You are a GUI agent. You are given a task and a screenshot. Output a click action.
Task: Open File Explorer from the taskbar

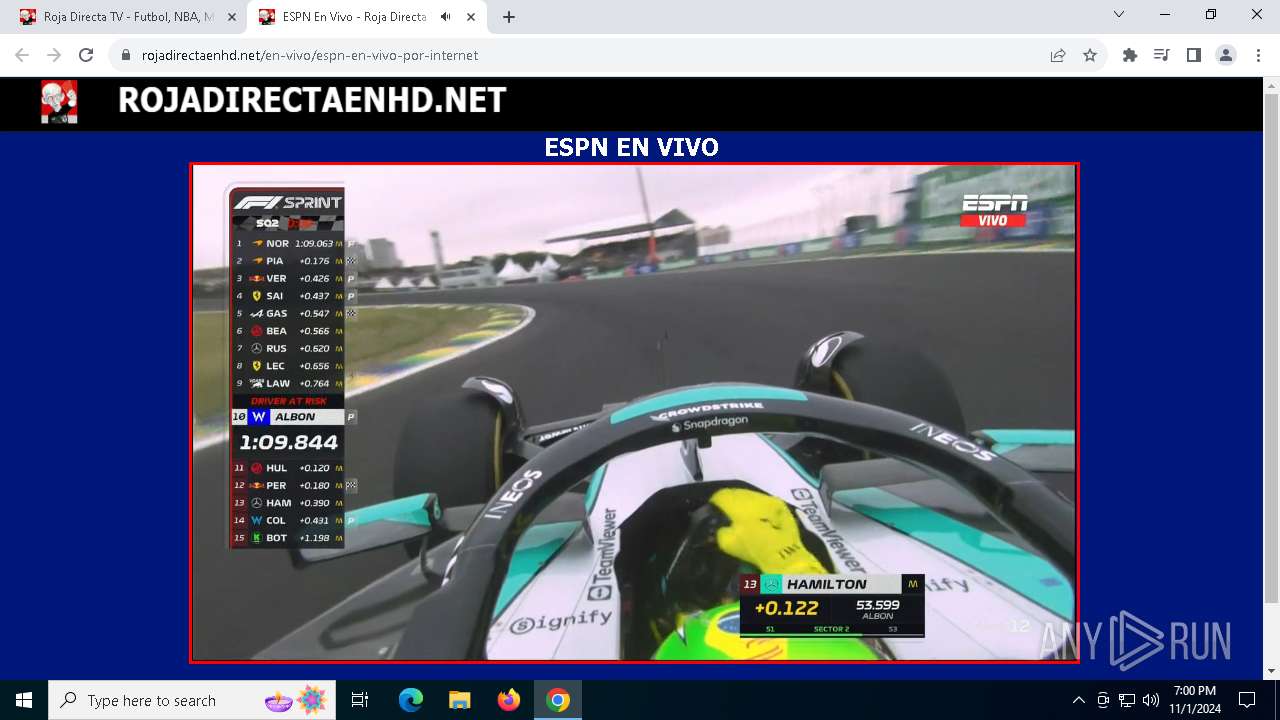[x=459, y=700]
